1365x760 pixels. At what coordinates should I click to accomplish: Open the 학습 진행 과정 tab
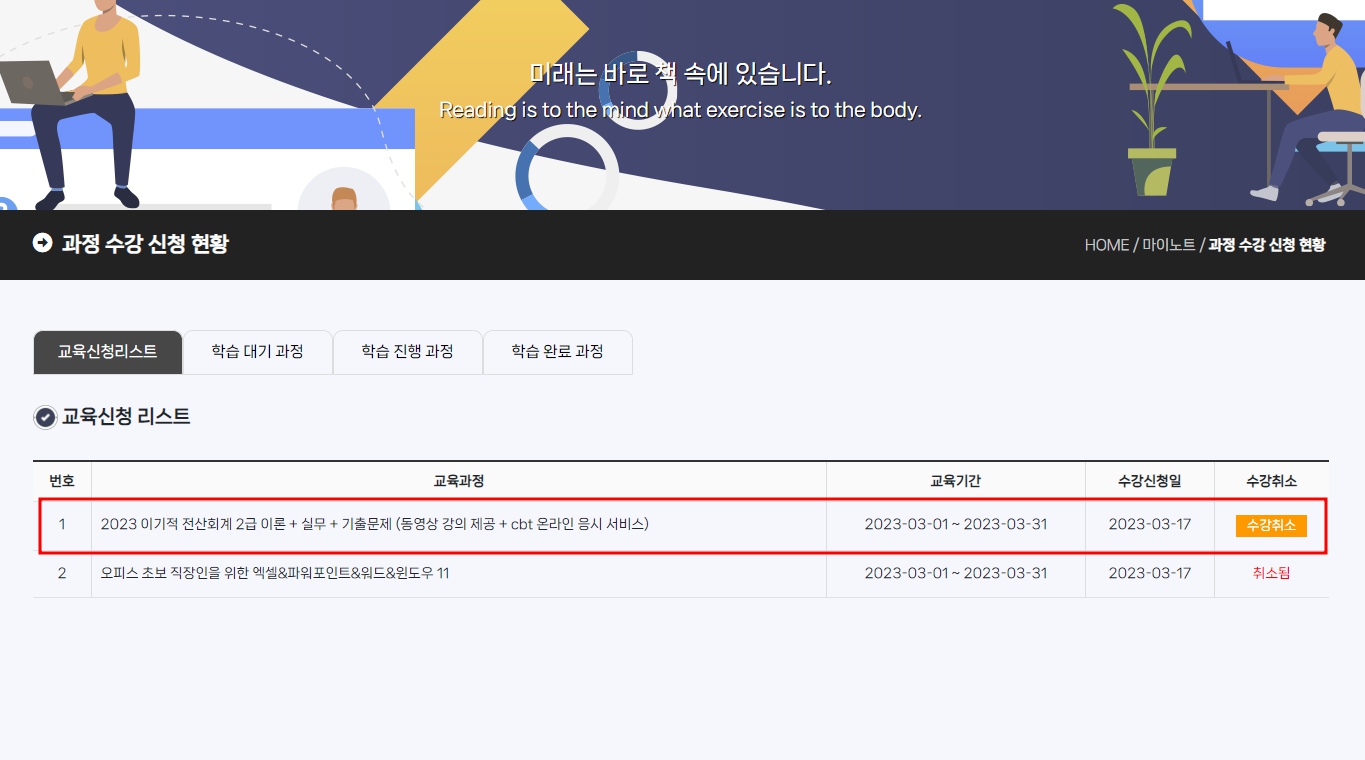pyautogui.click(x=407, y=352)
